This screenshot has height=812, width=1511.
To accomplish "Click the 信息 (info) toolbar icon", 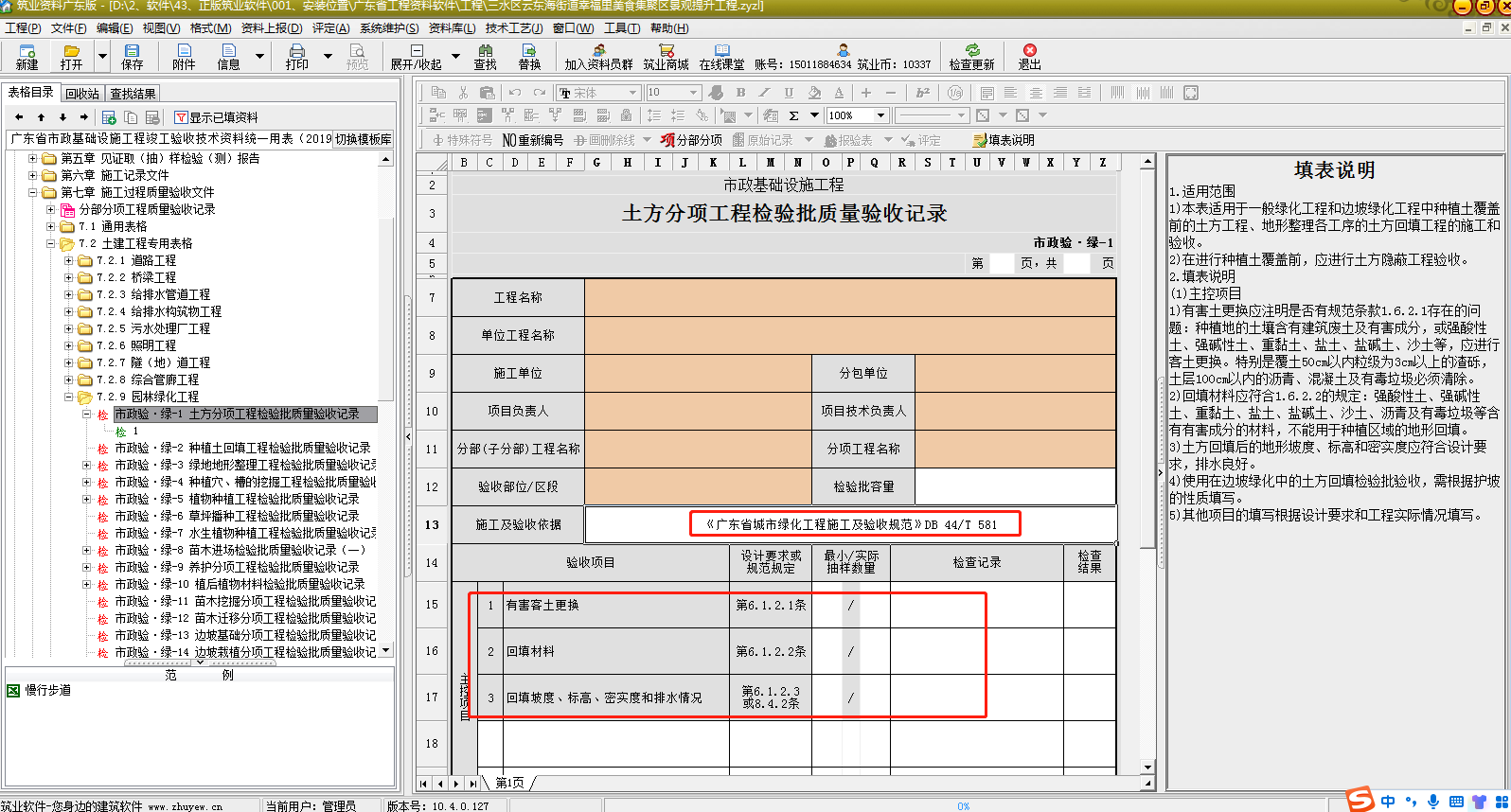I will pyautogui.click(x=228, y=57).
